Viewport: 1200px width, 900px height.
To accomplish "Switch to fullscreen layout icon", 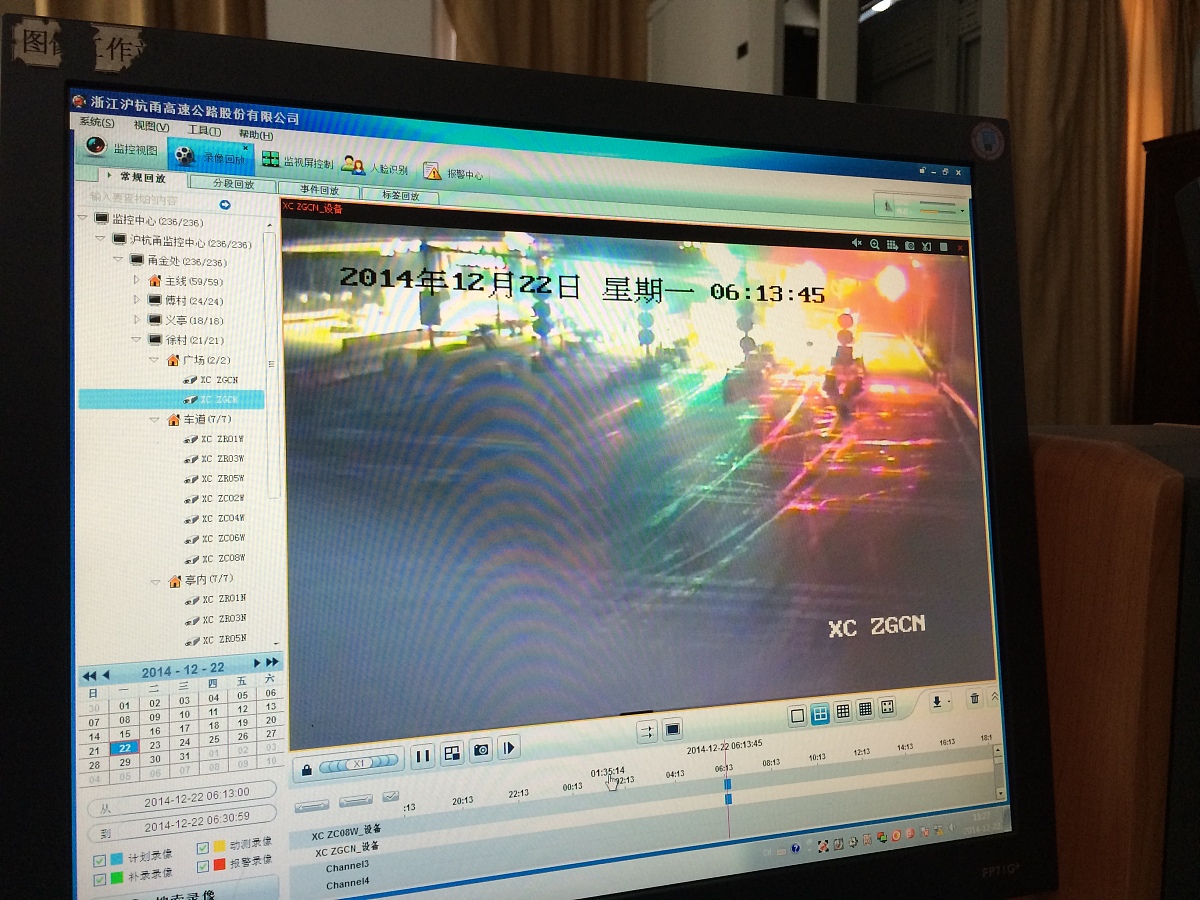I will click(x=887, y=708).
